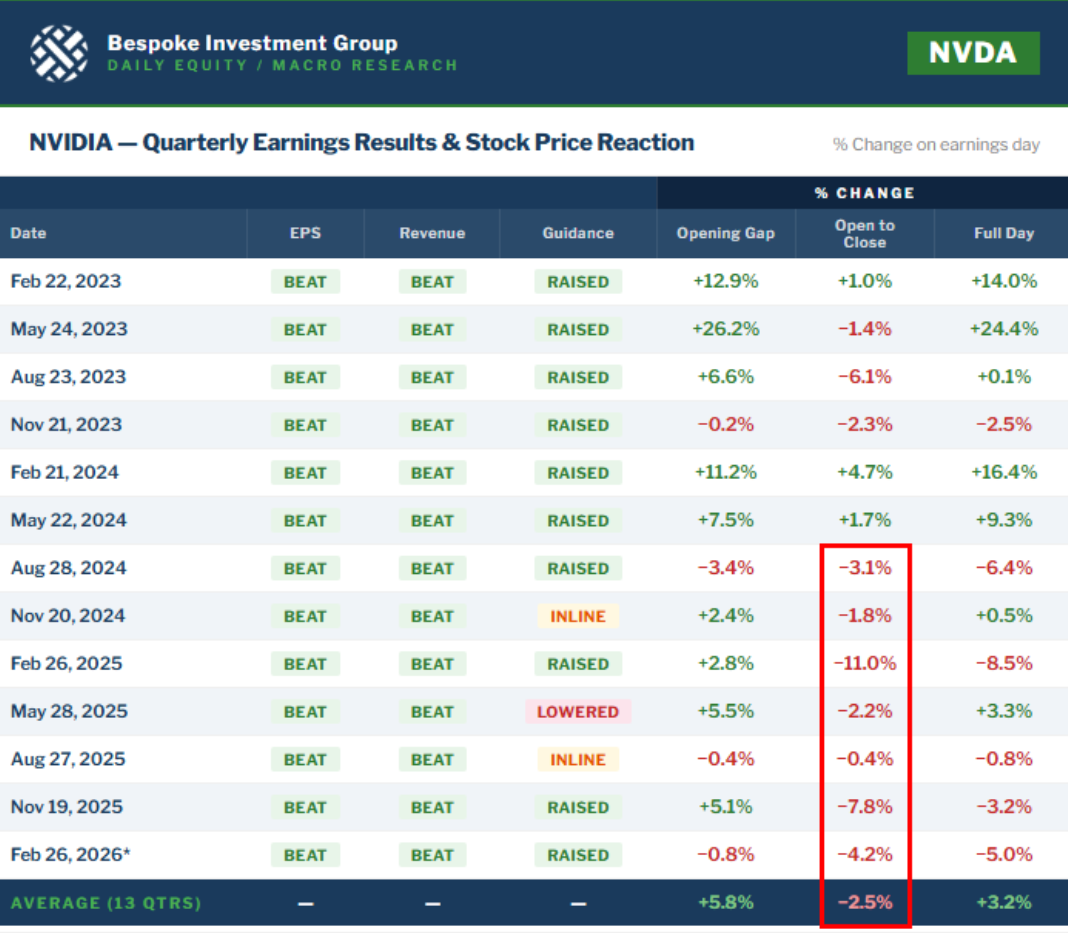Select the +16.4% full day value

click(x=1003, y=472)
